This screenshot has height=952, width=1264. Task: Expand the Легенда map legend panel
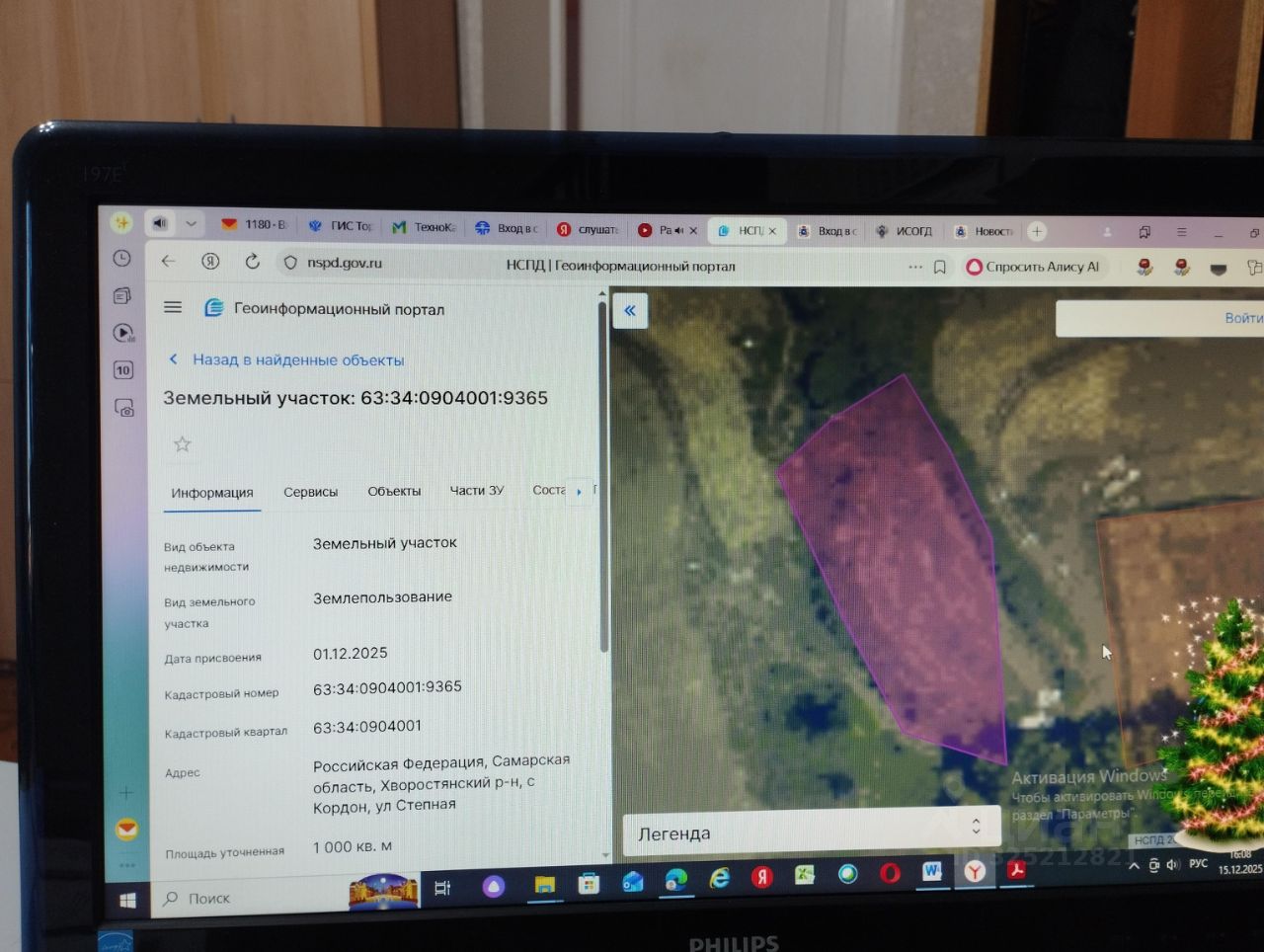812,832
